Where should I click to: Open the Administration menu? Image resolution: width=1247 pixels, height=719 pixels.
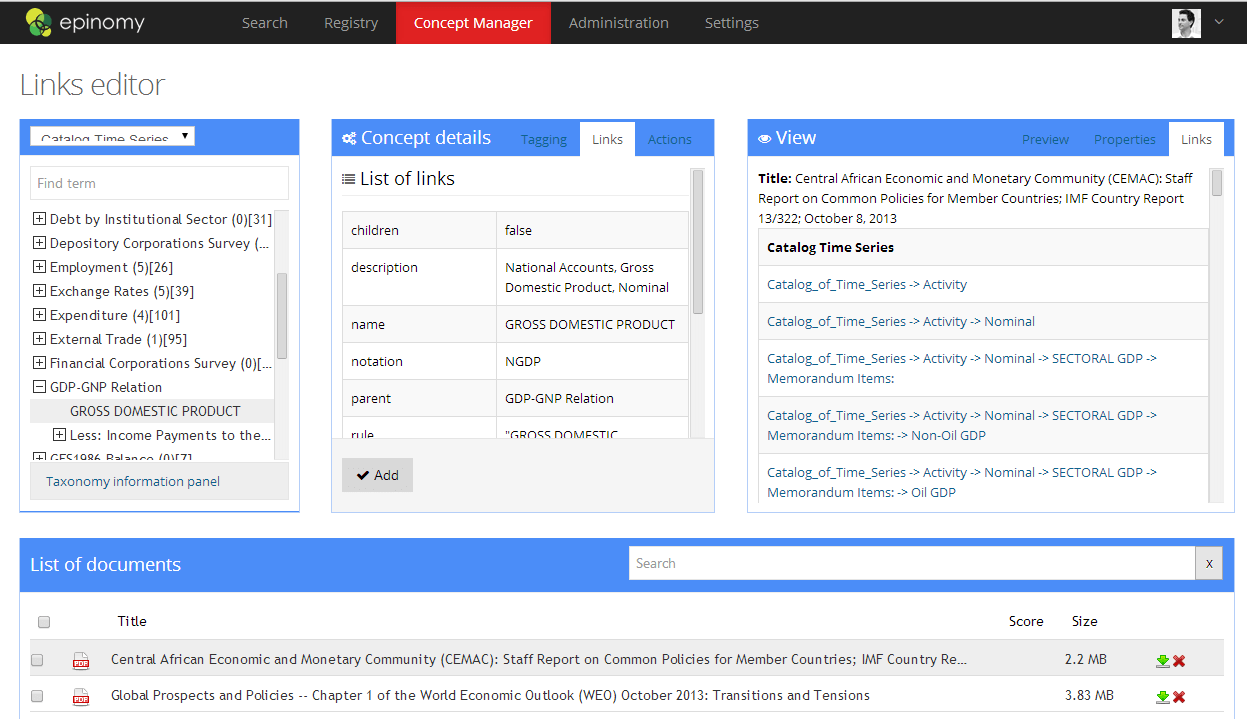click(618, 22)
